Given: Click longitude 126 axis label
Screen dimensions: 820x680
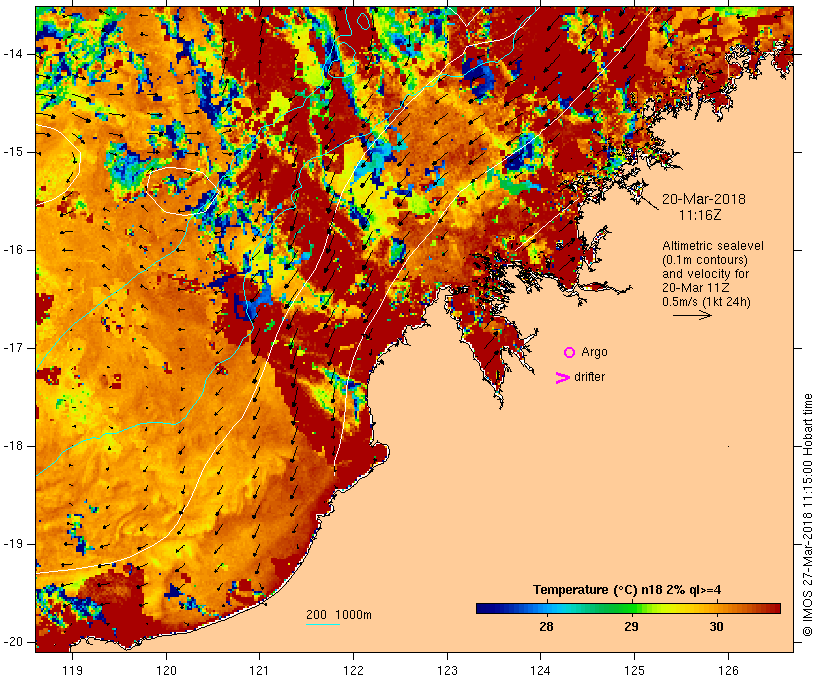Looking at the screenshot, I should pyautogui.click(x=728, y=670).
